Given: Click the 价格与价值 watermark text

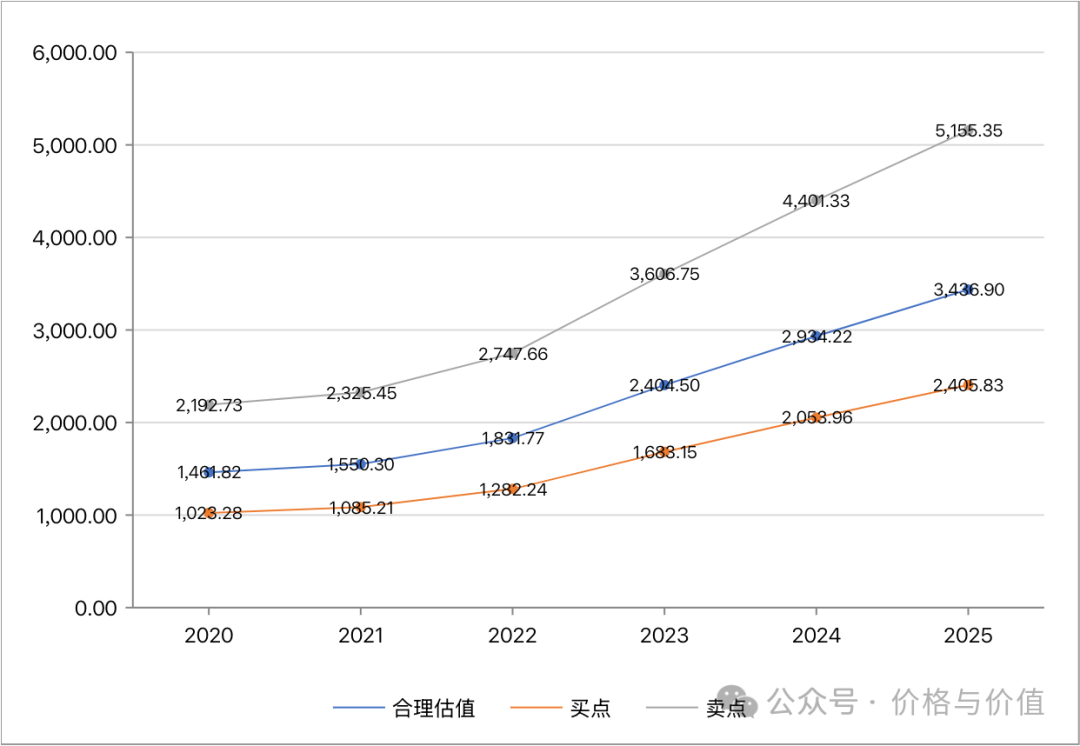Looking at the screenshot, I should coord(968,702).
